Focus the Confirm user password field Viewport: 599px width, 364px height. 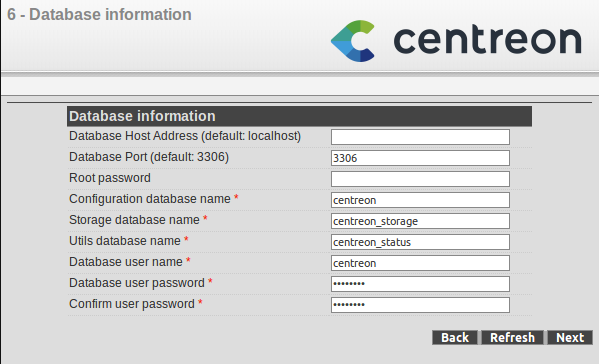click(420, 305)
